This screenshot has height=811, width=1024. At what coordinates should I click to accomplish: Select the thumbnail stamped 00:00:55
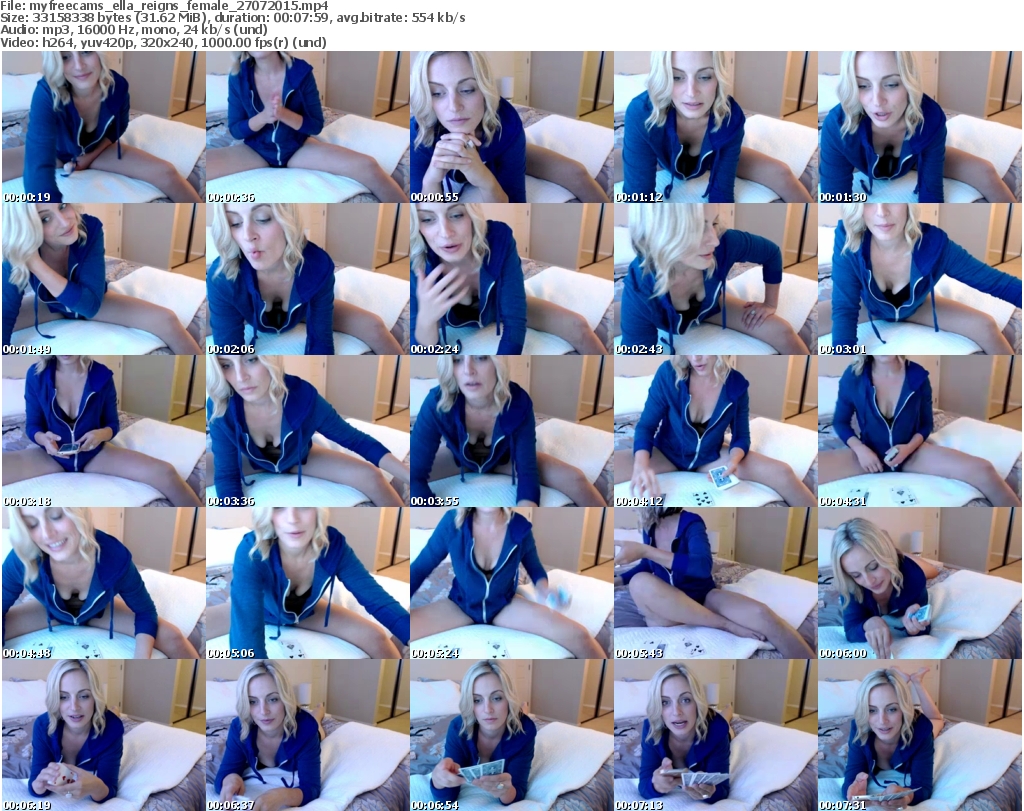[x=511, y=127]
